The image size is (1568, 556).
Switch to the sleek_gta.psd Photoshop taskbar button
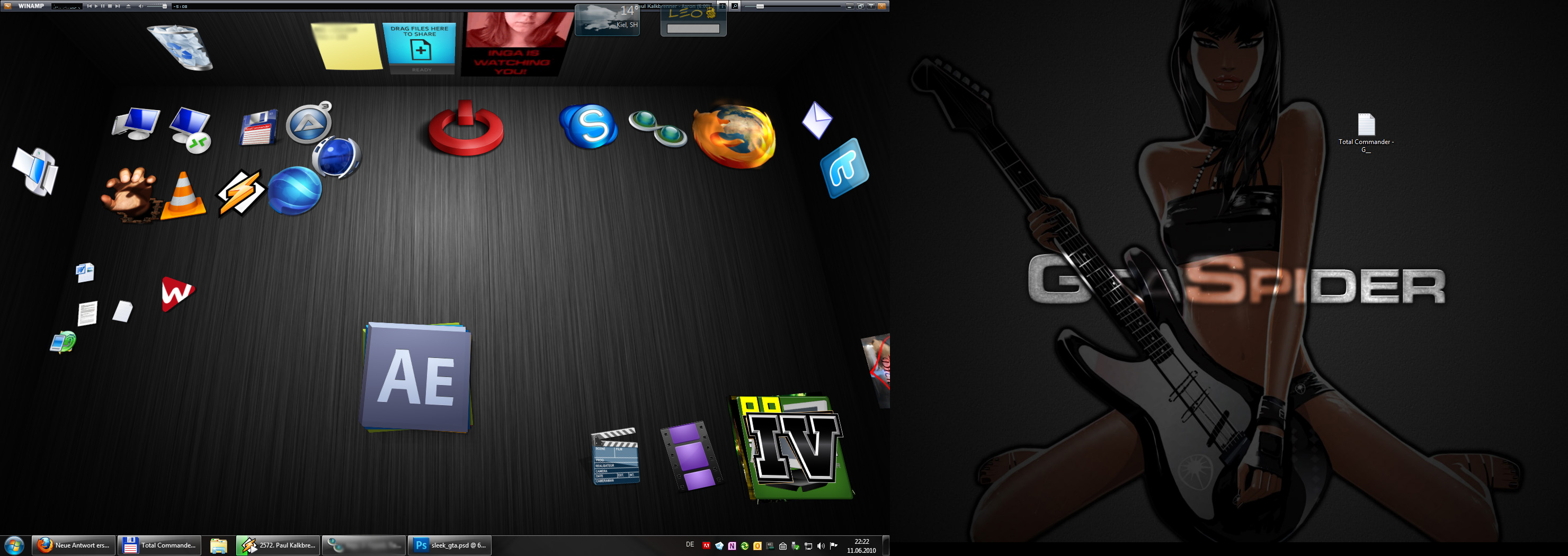tap(450, 545)
